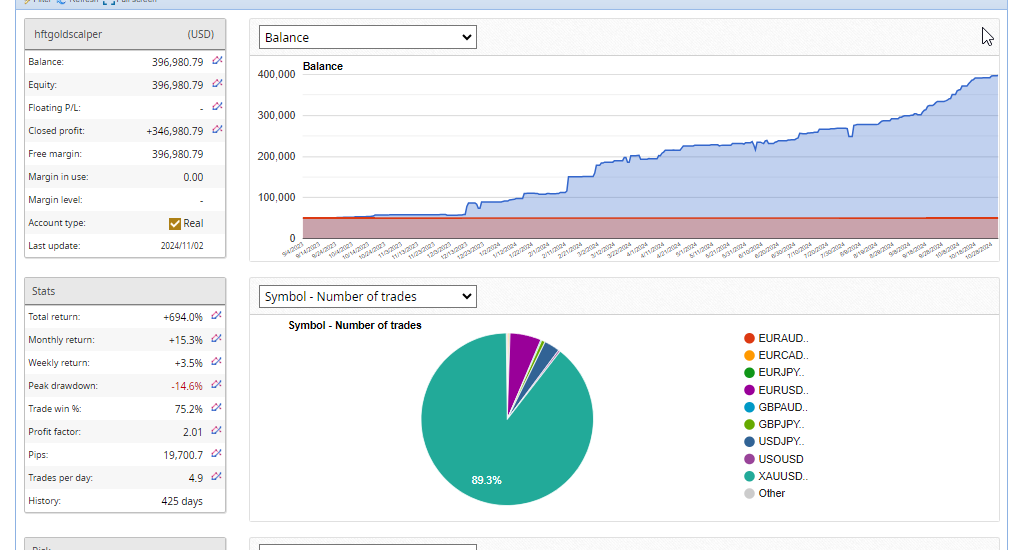Click the chart icon for Trade win %
Viewport: 1036px width, 550px height.
pos(217,409)
